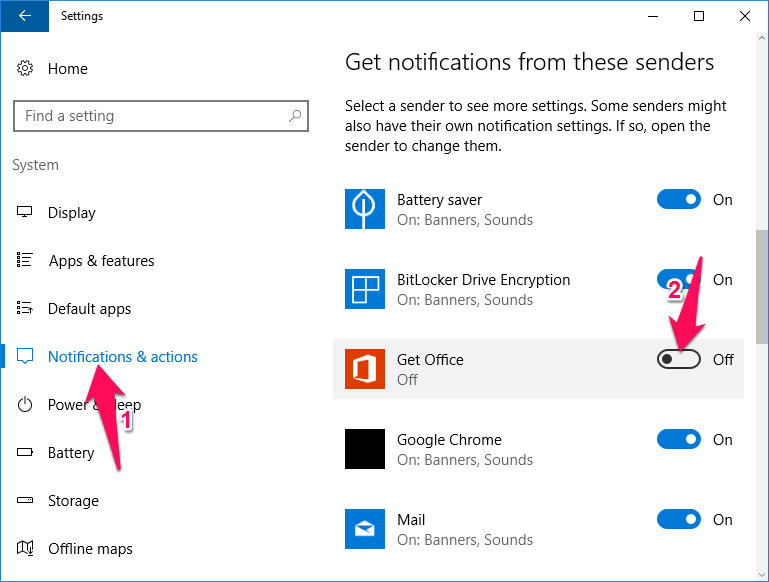Click the Find a setting field
This screenshot has width=769, height=582.
pyautogui.click(x=150, y=116)
